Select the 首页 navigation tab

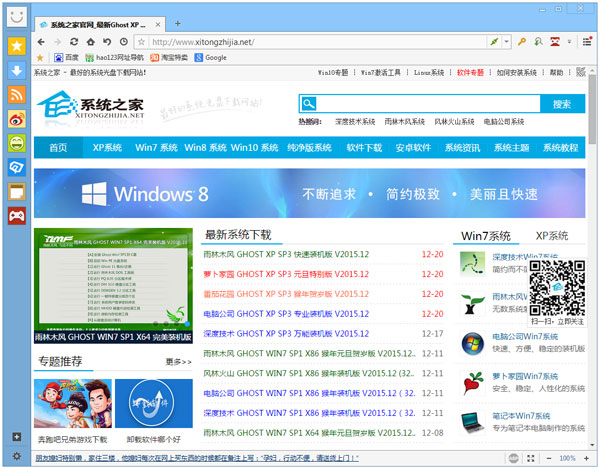pos(58,148)
